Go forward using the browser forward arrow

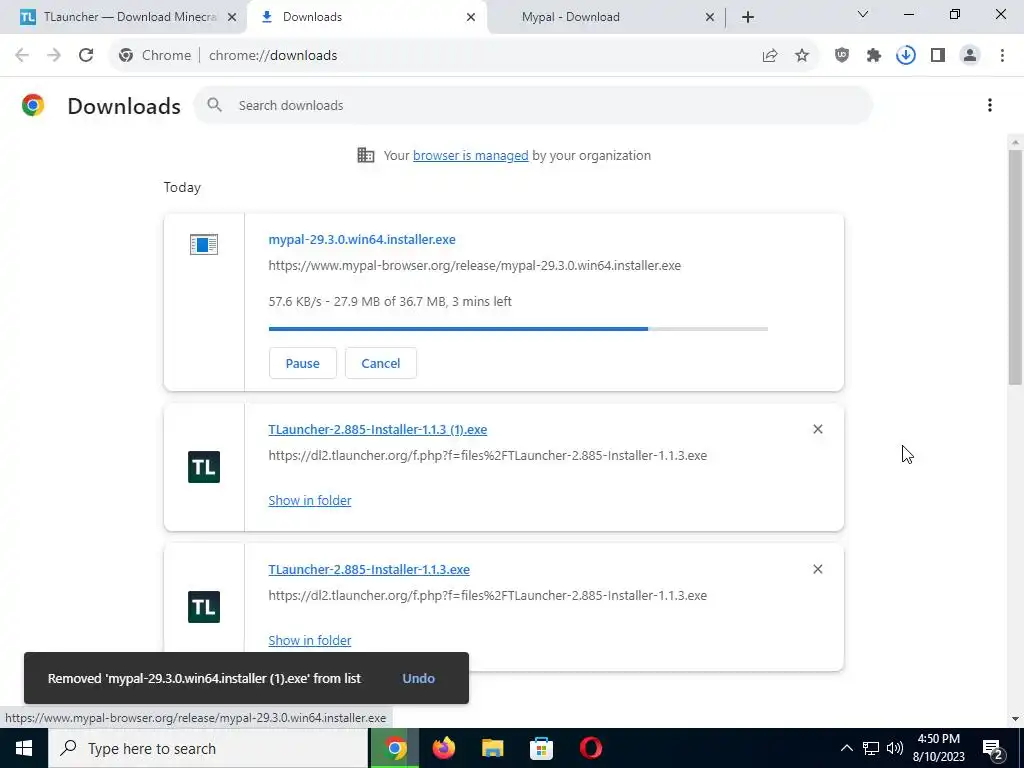point(54,56)
